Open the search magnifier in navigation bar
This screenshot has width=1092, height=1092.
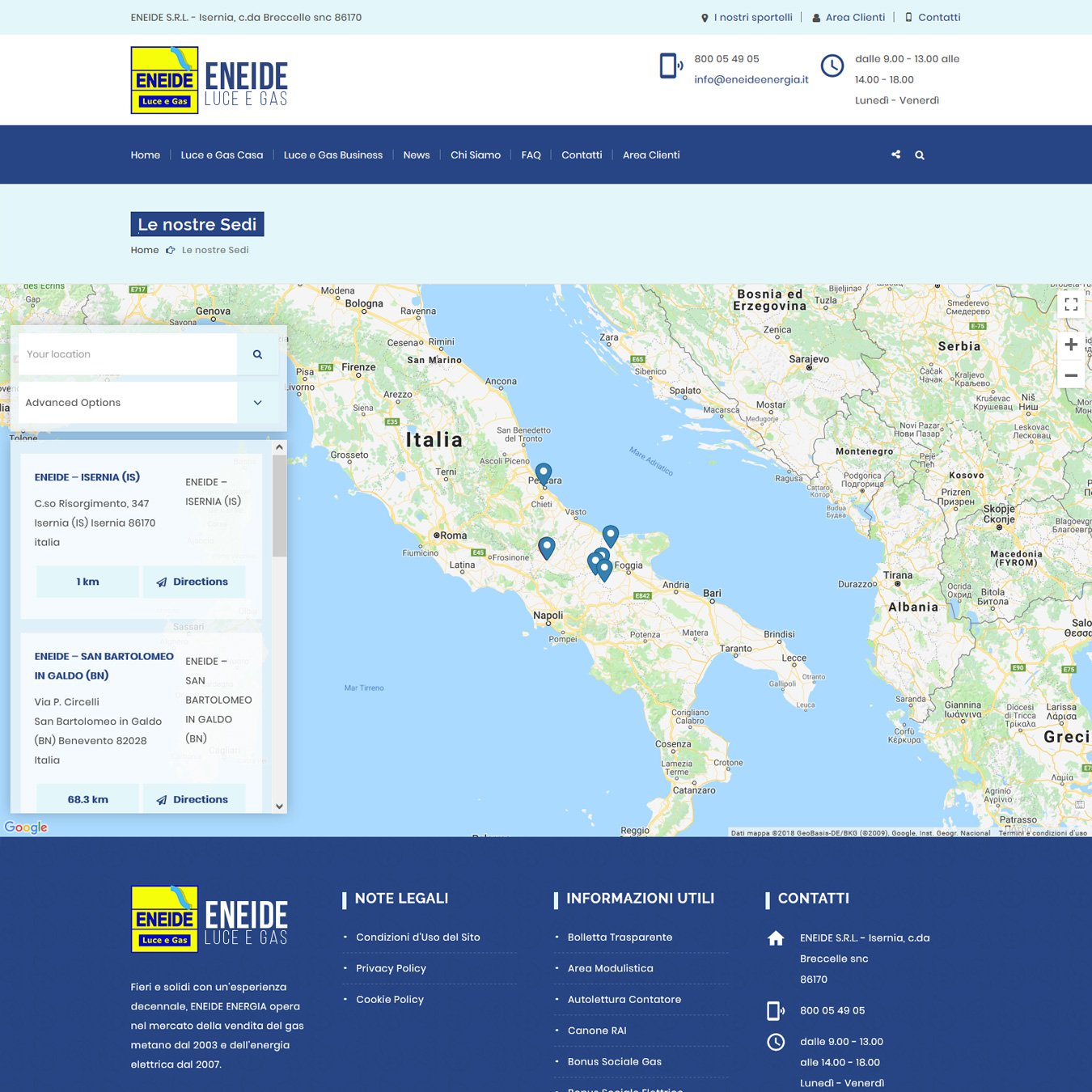pos(920,155)
